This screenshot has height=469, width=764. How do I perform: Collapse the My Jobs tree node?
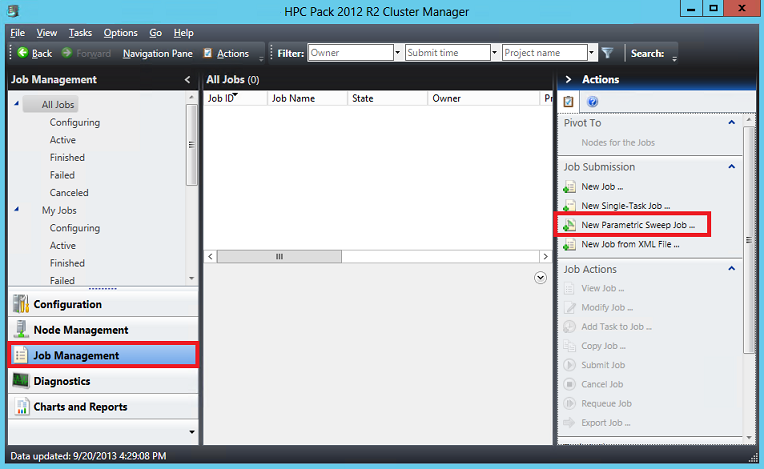[17, 209]
